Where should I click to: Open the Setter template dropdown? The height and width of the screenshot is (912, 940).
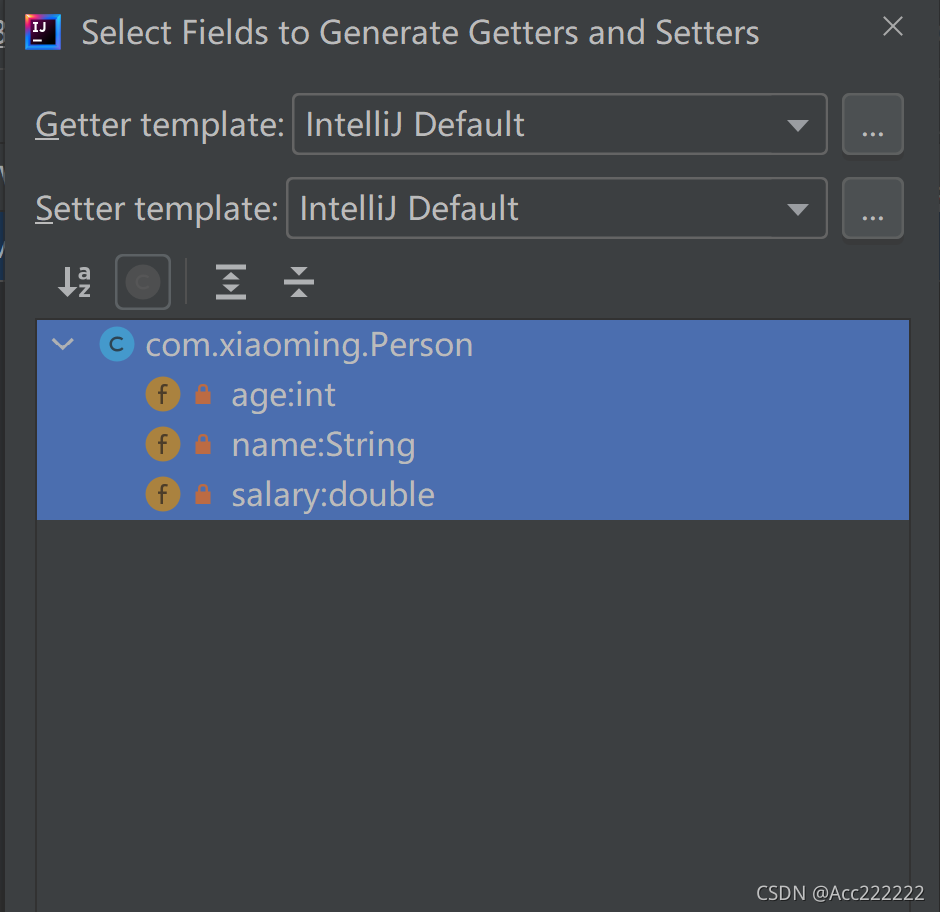pos(557,208)
